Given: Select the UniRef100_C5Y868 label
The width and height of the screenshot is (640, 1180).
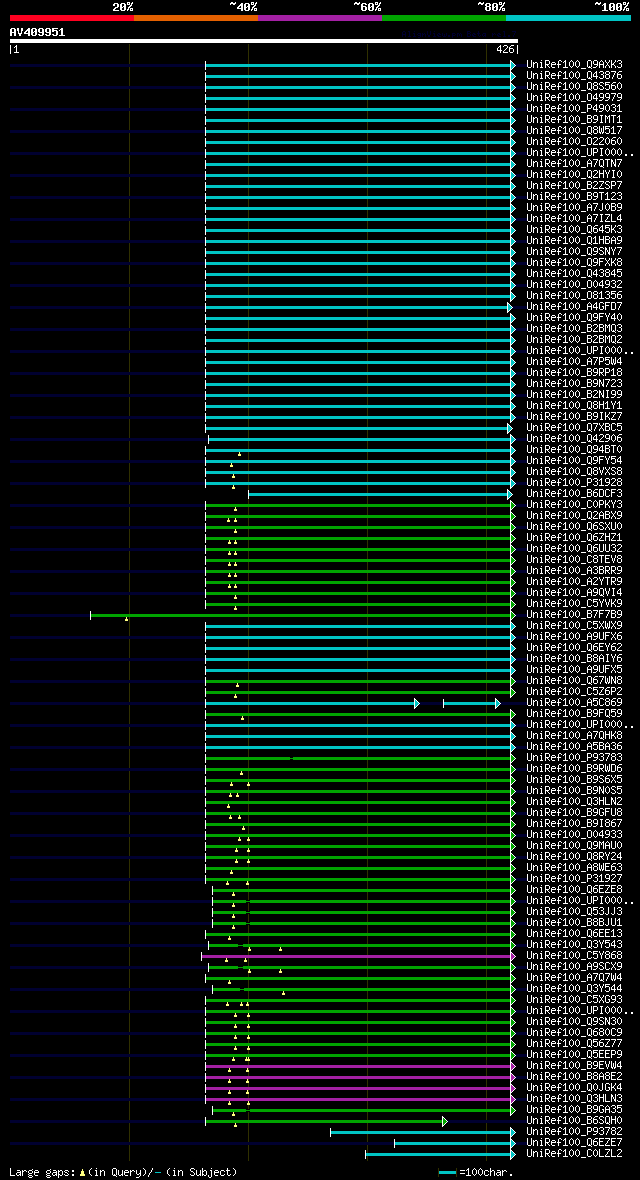Looking at the screenshot, I should point(574,955).
